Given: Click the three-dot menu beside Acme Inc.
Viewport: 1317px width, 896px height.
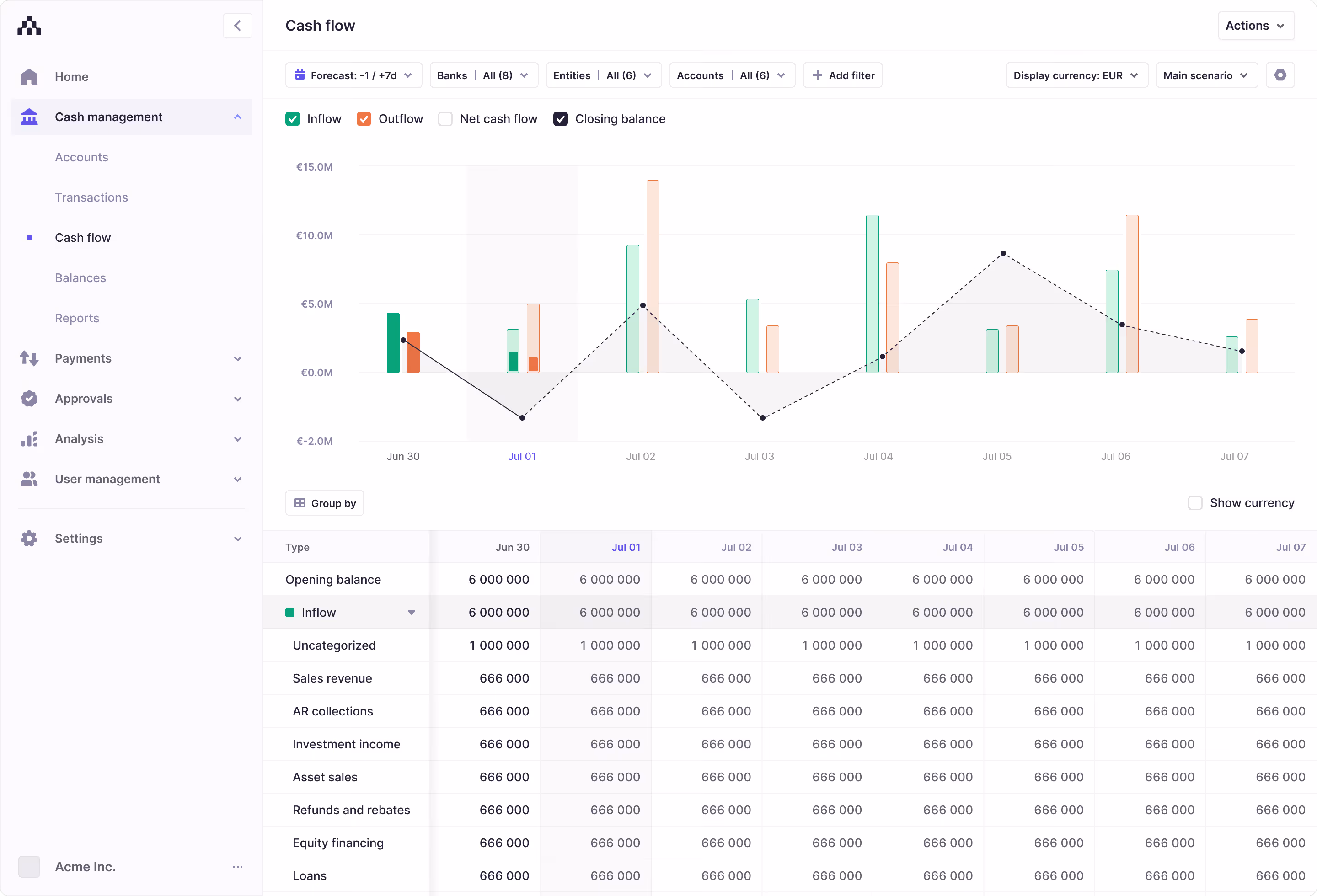Looking at the screenshot, I should tap(237, 867).
